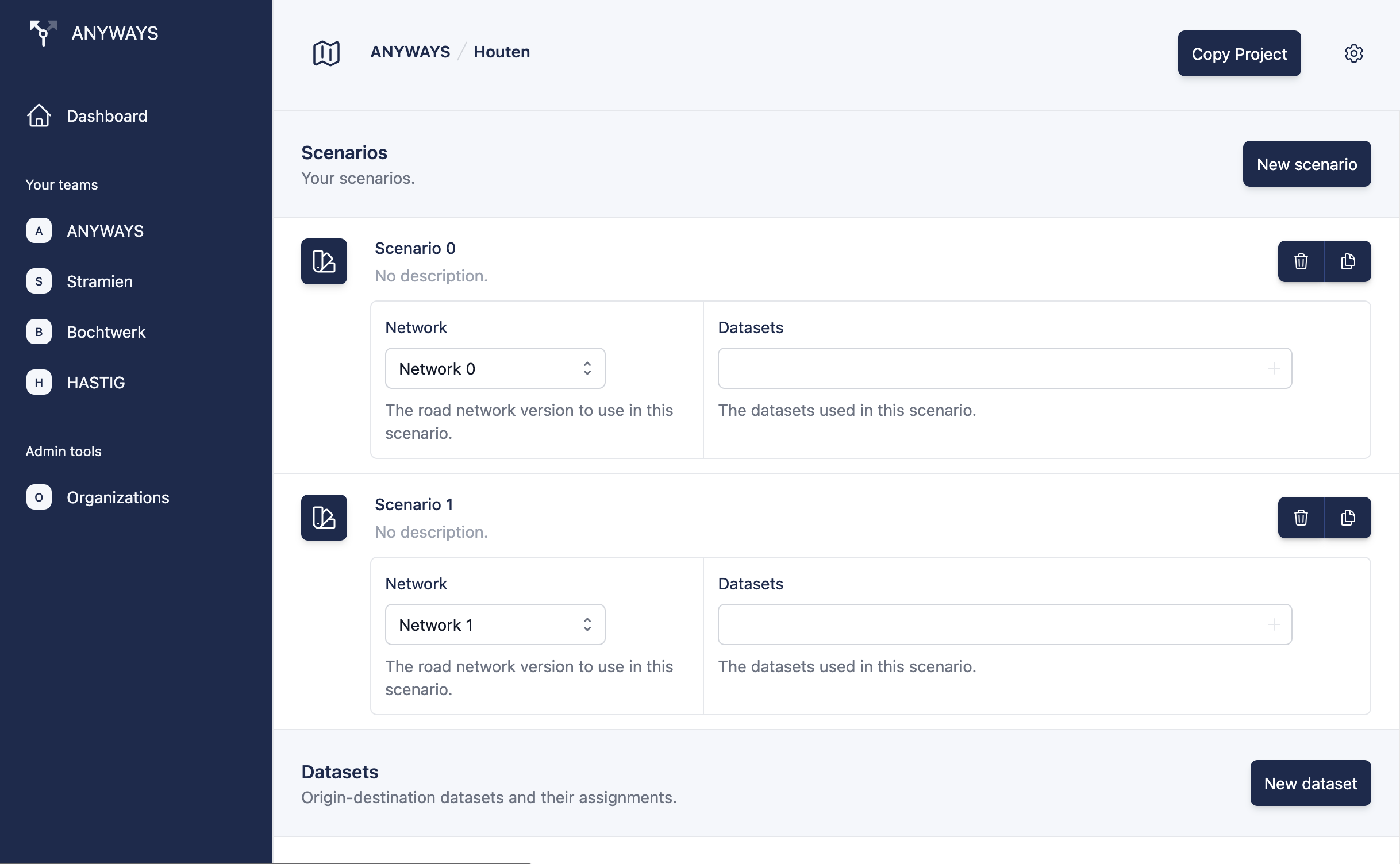Click the Scenario 1 swatch-book icon
The image size is (1400, 864).
(324, 518)
